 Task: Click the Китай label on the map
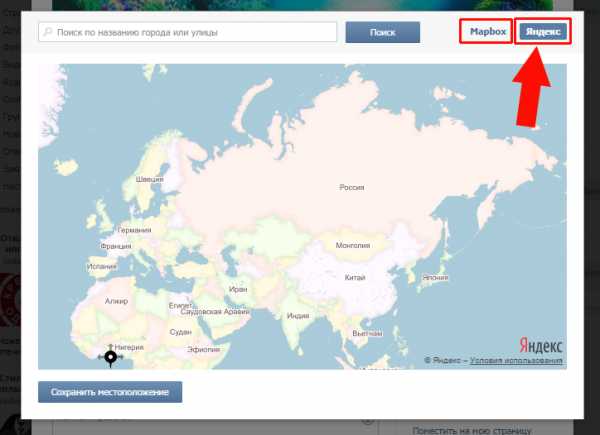coord(355,277)
